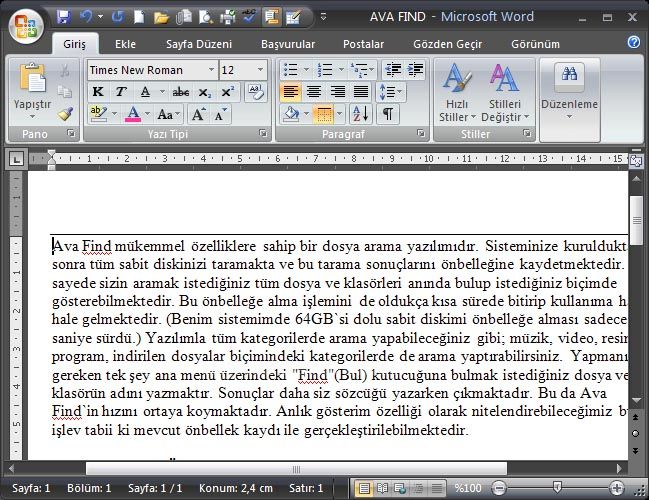Open print preview icon
The height and width of the screenshot is (500, 649).
[x=206, y=17]
